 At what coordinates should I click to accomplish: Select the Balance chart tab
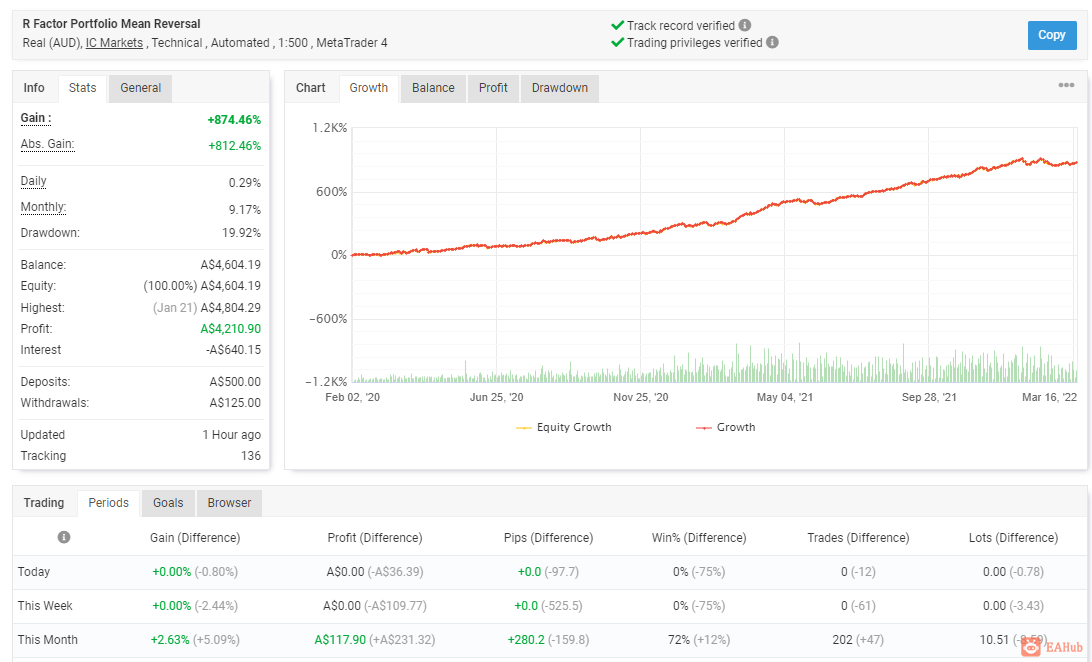[432, 88]
